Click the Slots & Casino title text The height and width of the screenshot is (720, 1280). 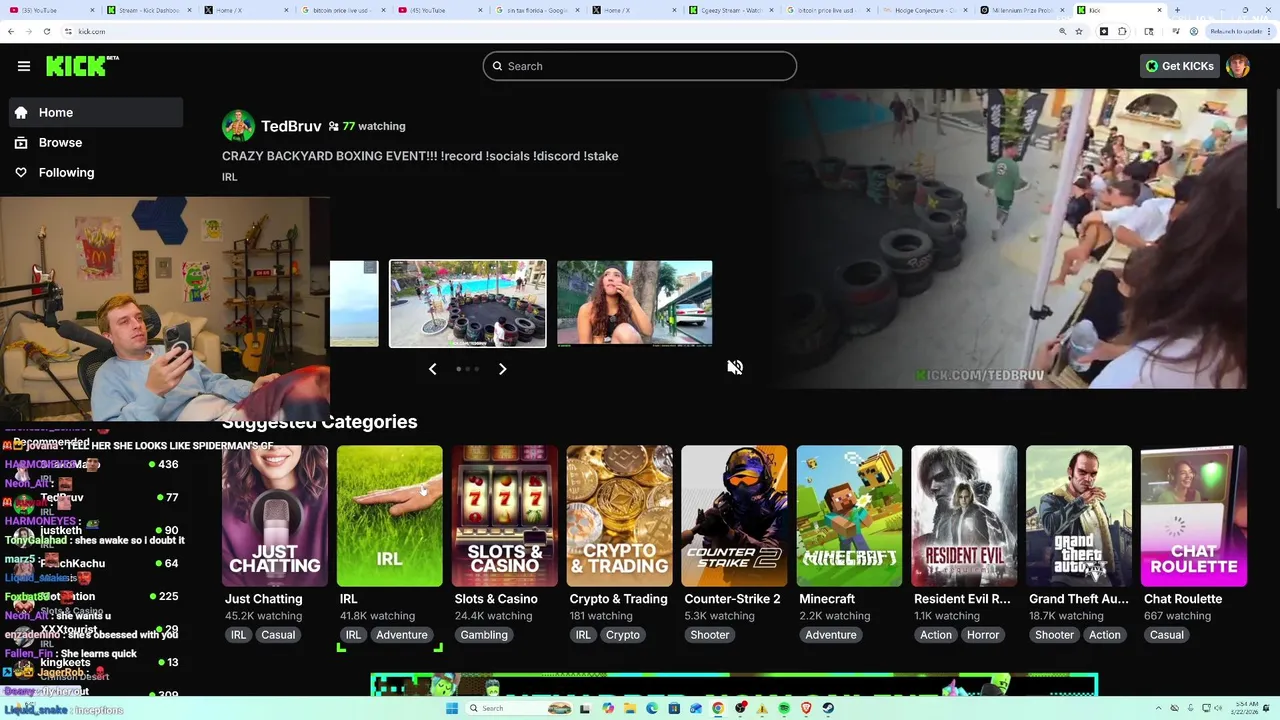coord(496,599)
